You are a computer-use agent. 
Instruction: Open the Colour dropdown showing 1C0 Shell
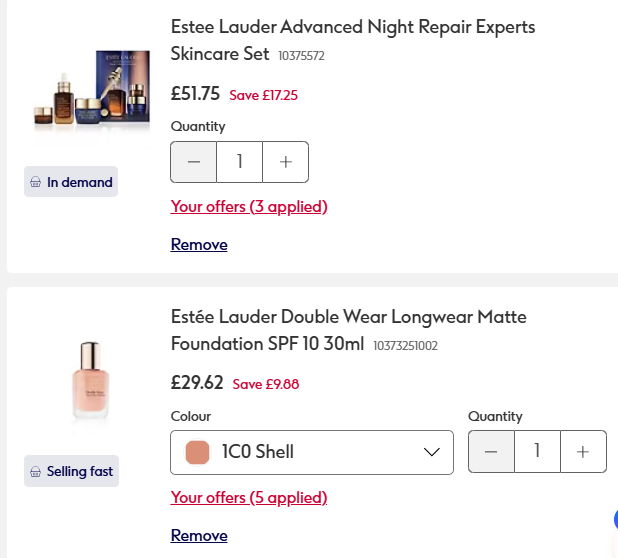312,452
